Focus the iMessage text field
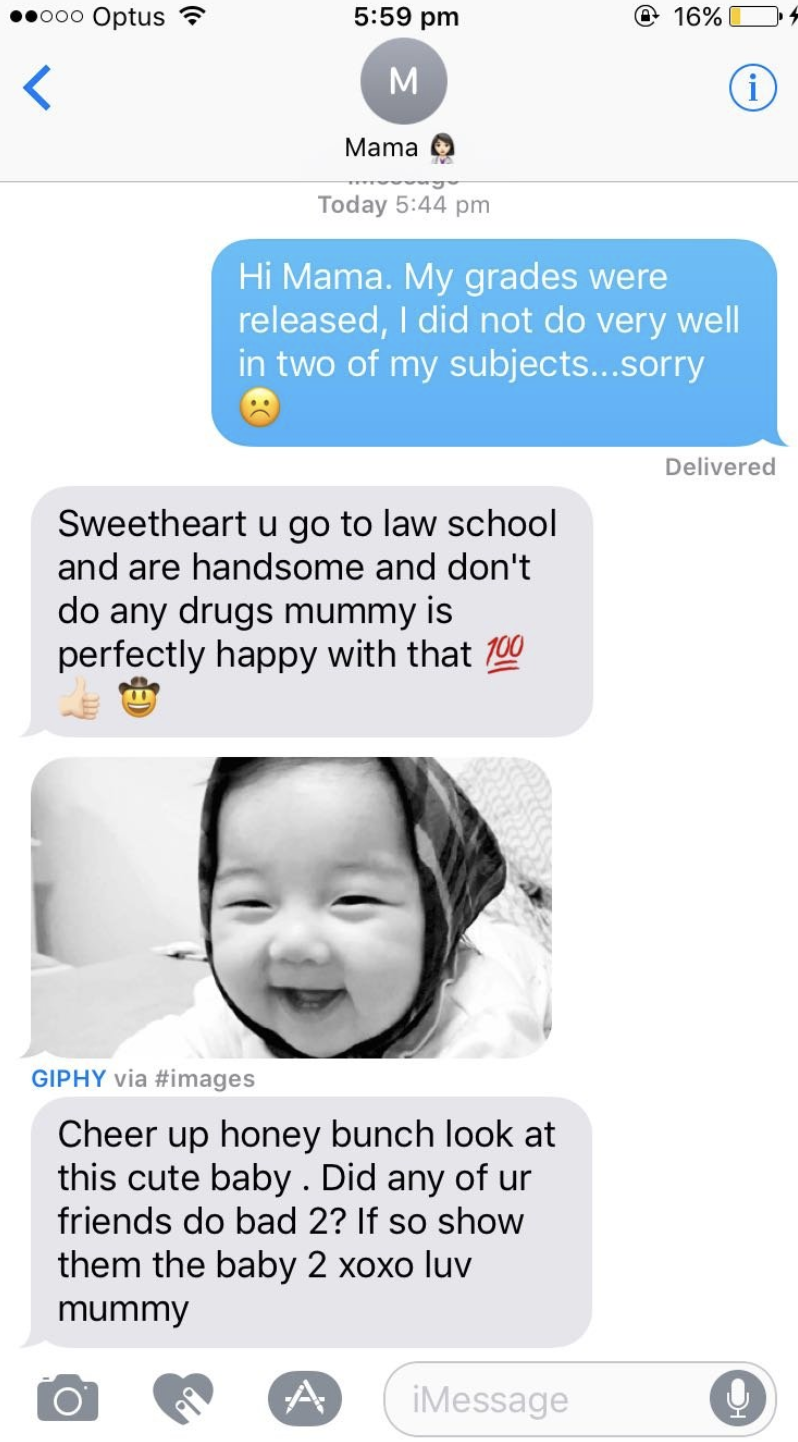798x1442 pixels. 580,1398
